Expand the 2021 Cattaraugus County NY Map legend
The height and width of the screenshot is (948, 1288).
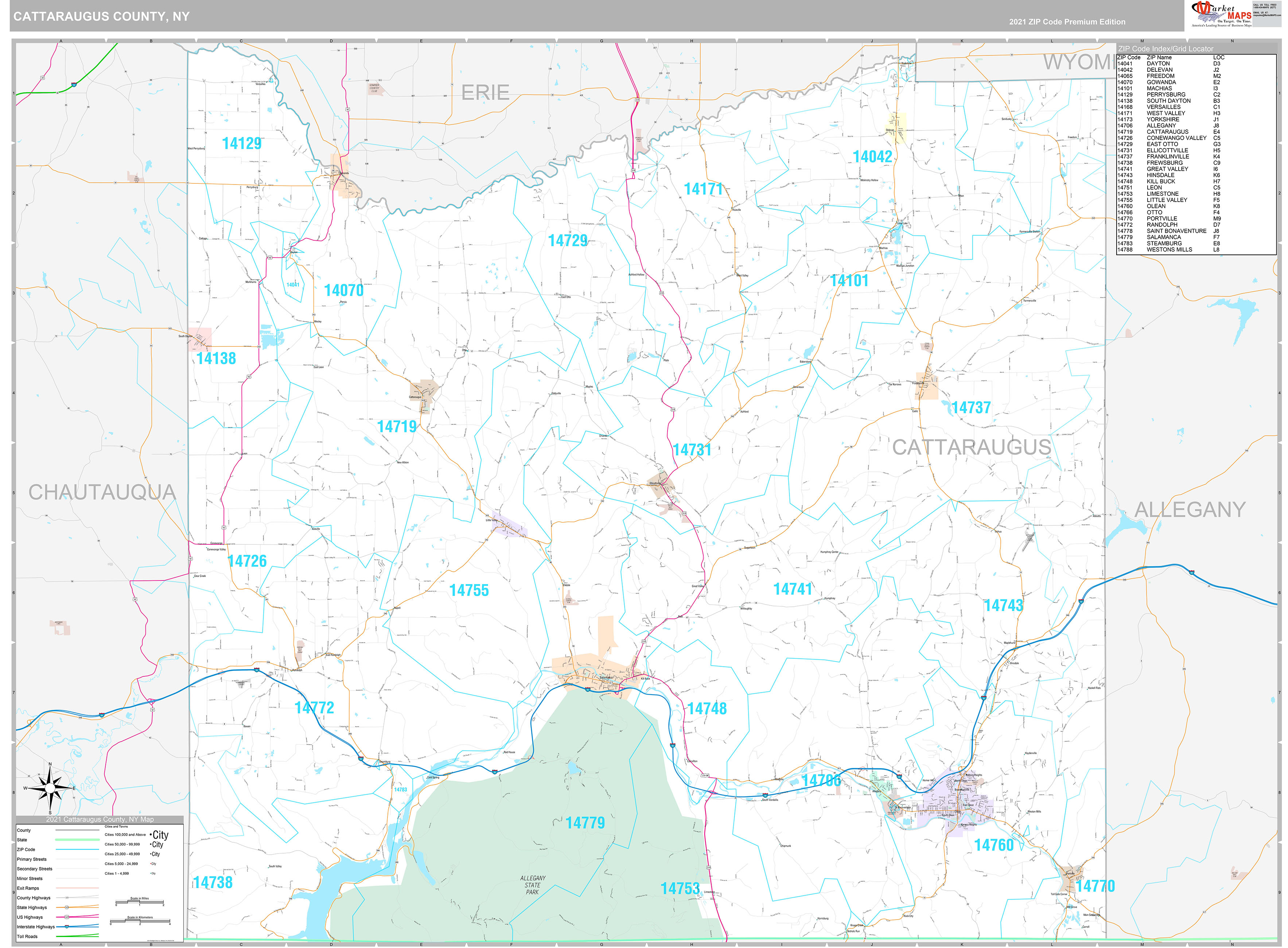point(100,819)
